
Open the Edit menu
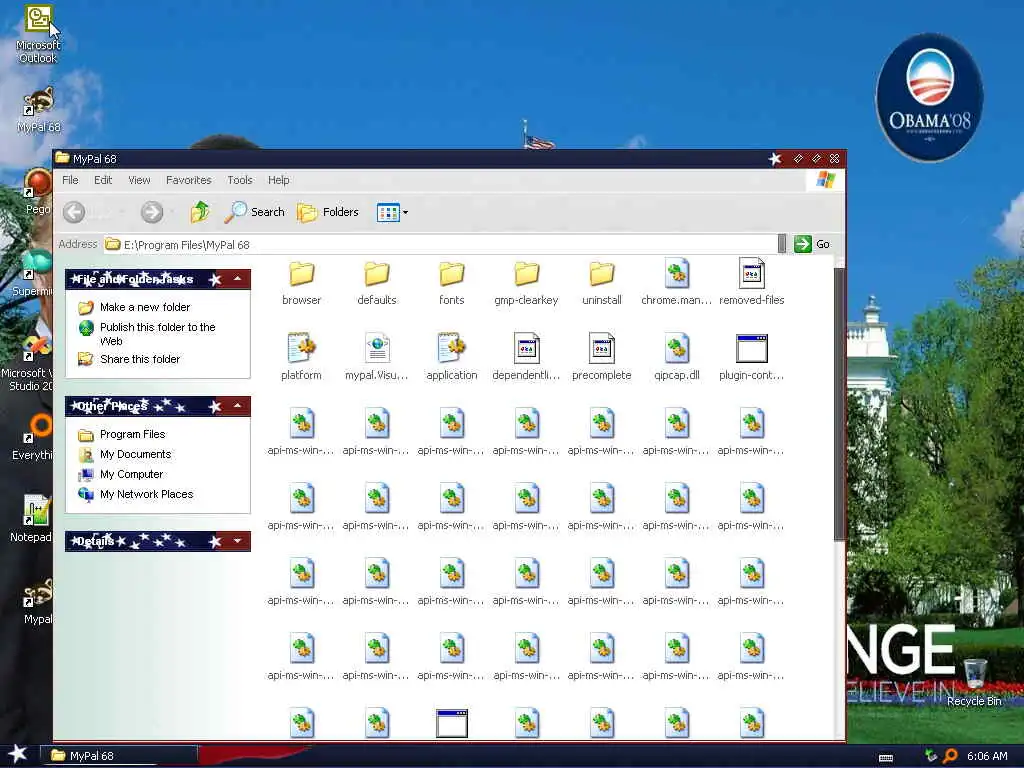click(103, 180)
